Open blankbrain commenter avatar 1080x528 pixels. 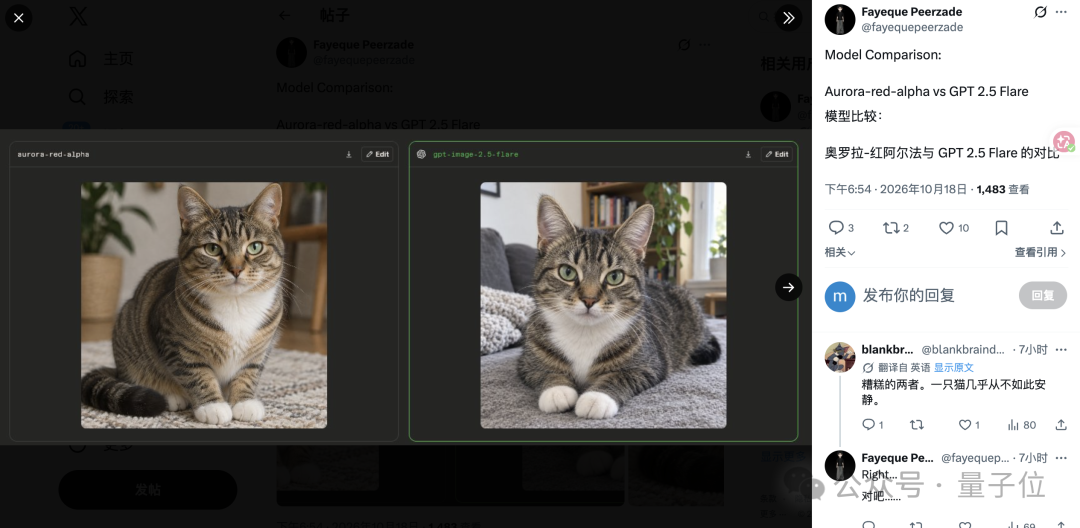(840, 357)
